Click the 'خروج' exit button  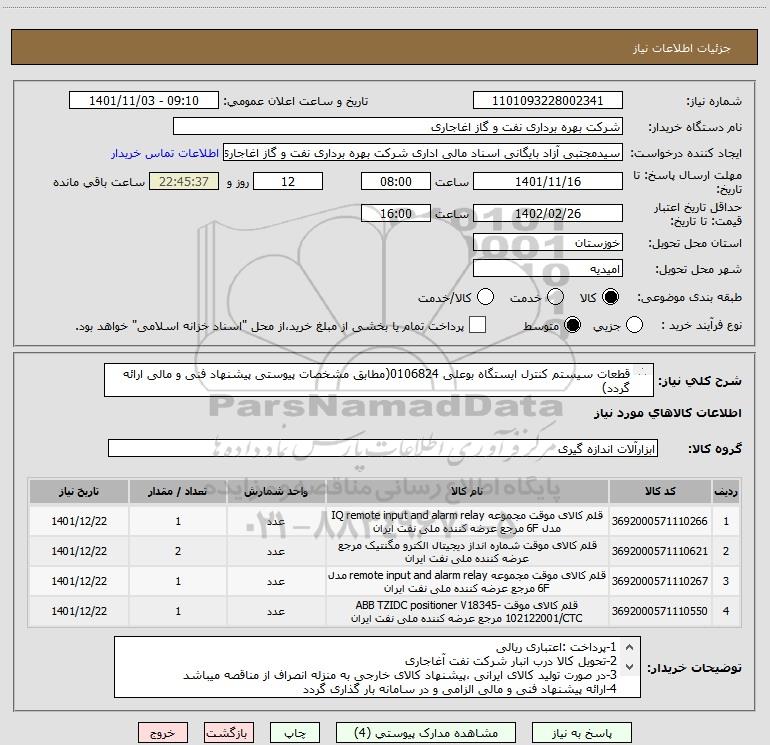(163, 733)
